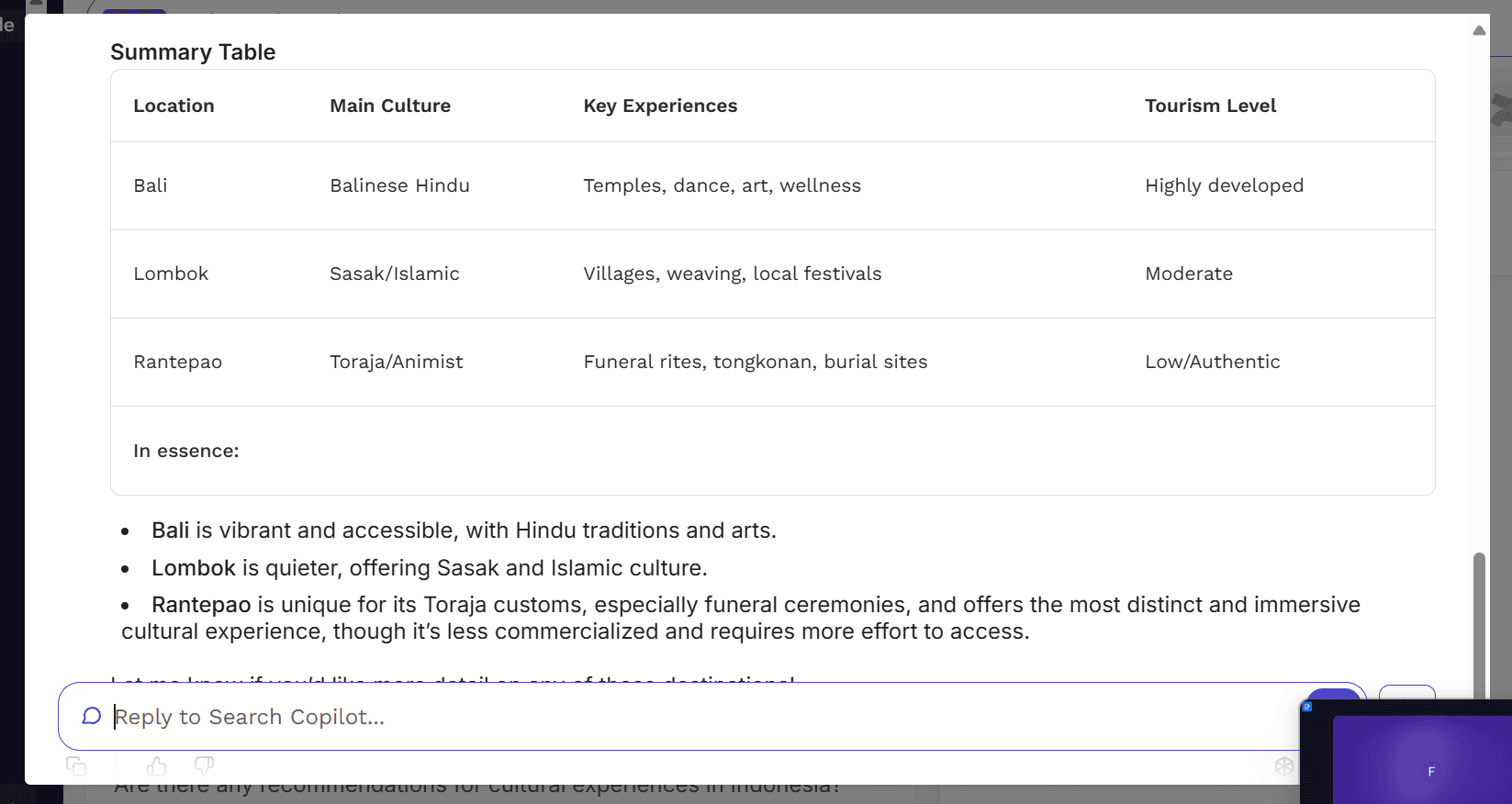Screen dimensions: 1512x804
Task: Give the answer a thumbs up
Action: click(157, 765)
